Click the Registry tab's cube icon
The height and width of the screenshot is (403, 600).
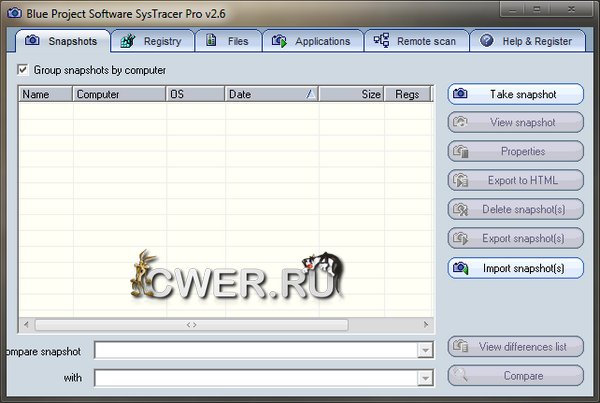(128, 41)
